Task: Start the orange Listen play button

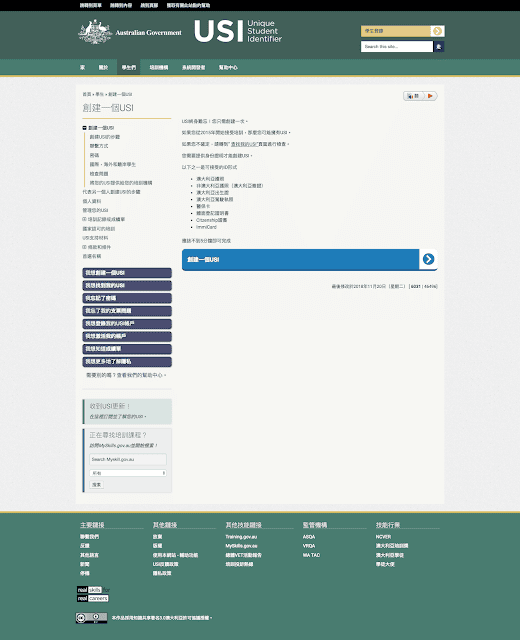Action: (x=431, y=96)
